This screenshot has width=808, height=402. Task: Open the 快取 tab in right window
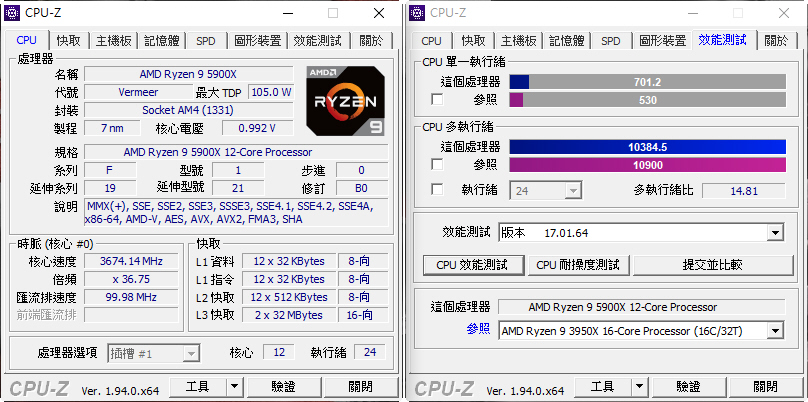point(474,41)
